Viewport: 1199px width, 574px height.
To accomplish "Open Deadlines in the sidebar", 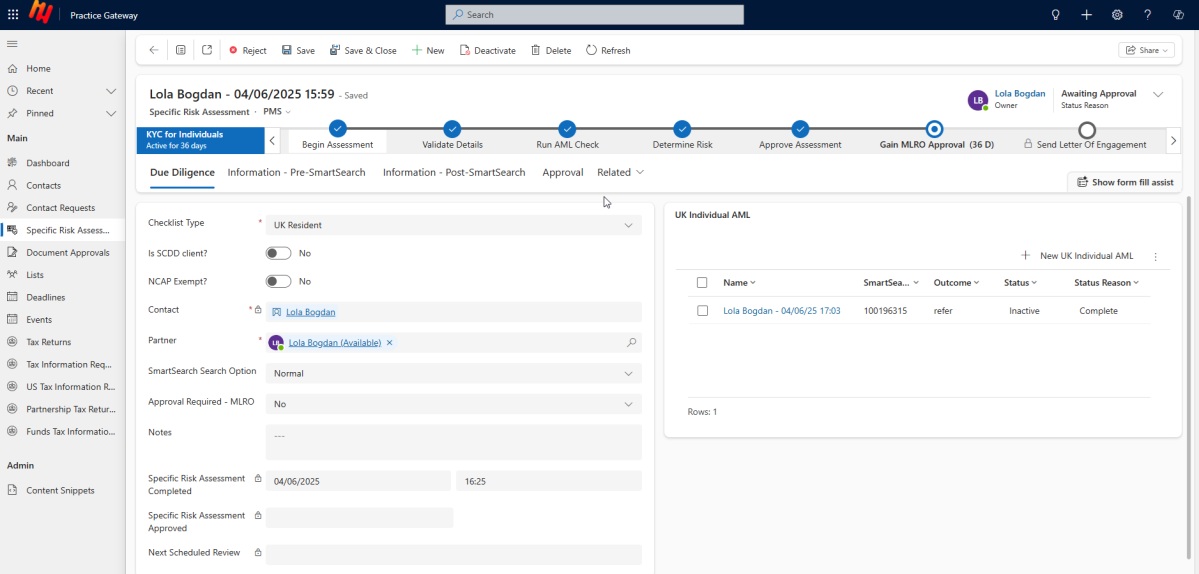I will pyautogui.click(x=45, y=297).
